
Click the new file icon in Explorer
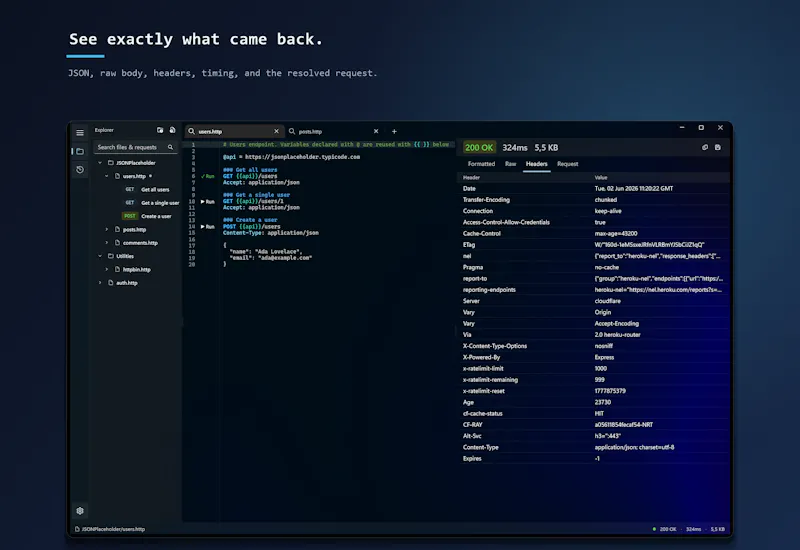pos(172,130)
